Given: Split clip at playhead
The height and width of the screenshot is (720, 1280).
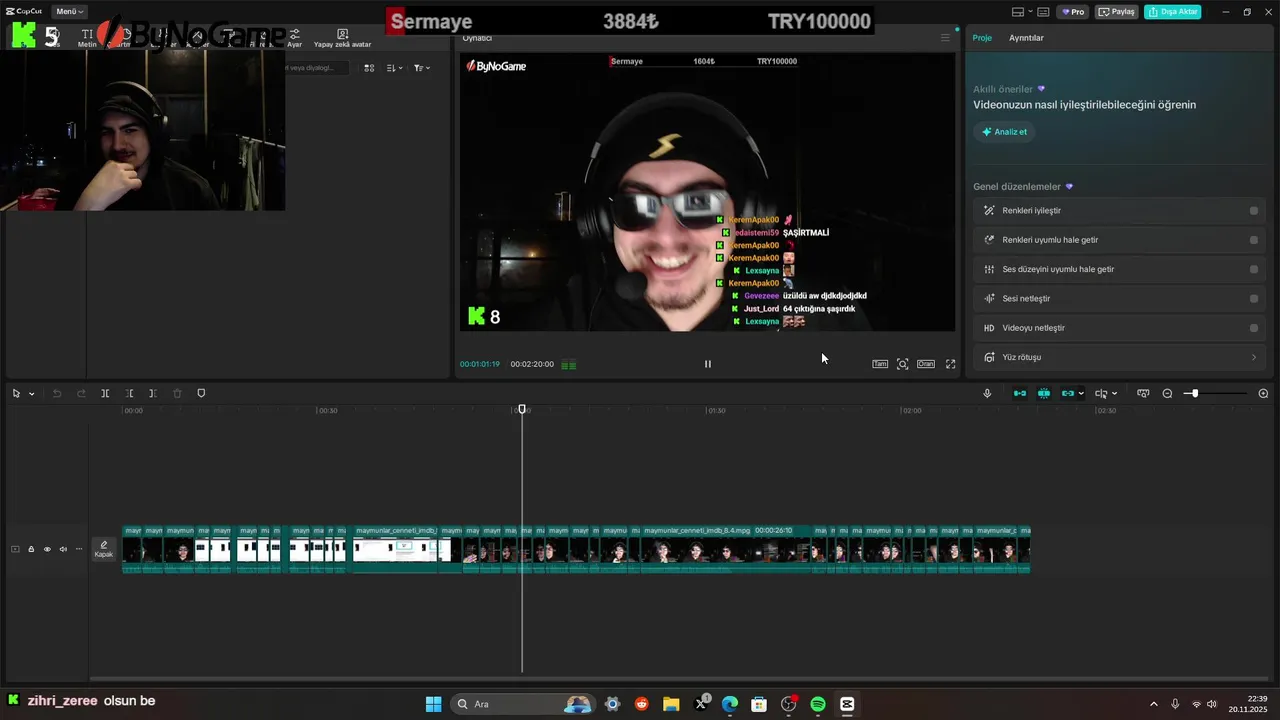Looking at the screenshot, I should (x=105, y=393).
